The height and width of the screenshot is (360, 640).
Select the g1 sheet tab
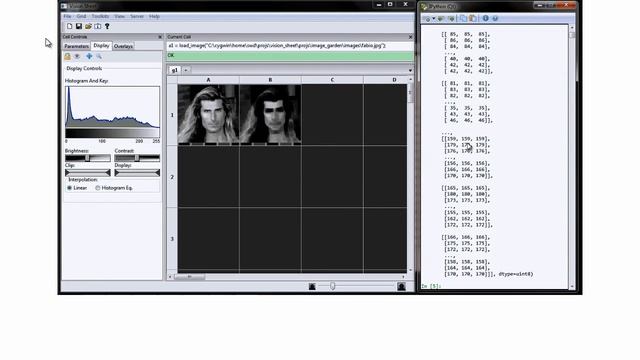[175, 70]
